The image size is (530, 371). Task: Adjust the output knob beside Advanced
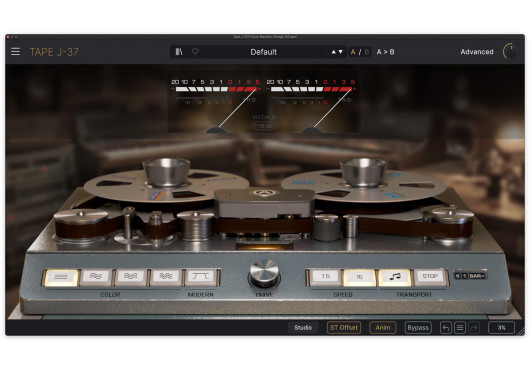(510, 52)
